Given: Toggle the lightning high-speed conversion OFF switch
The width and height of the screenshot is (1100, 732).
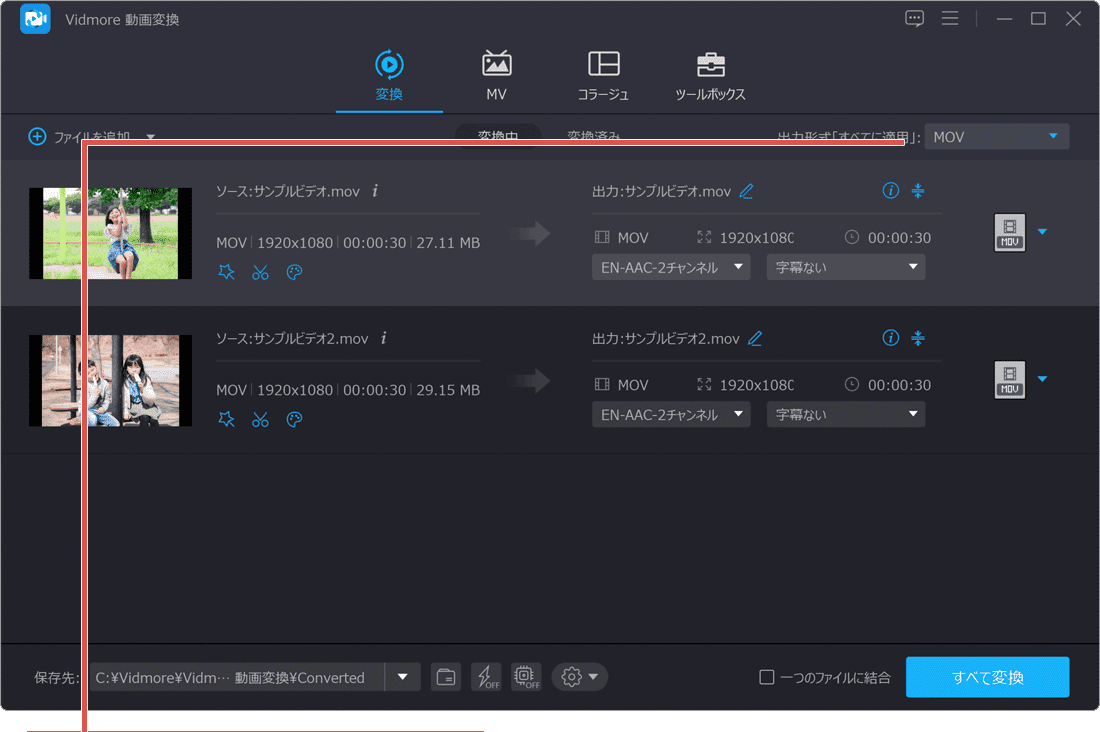Looking at the screenshot, I should tap(486, 677).
